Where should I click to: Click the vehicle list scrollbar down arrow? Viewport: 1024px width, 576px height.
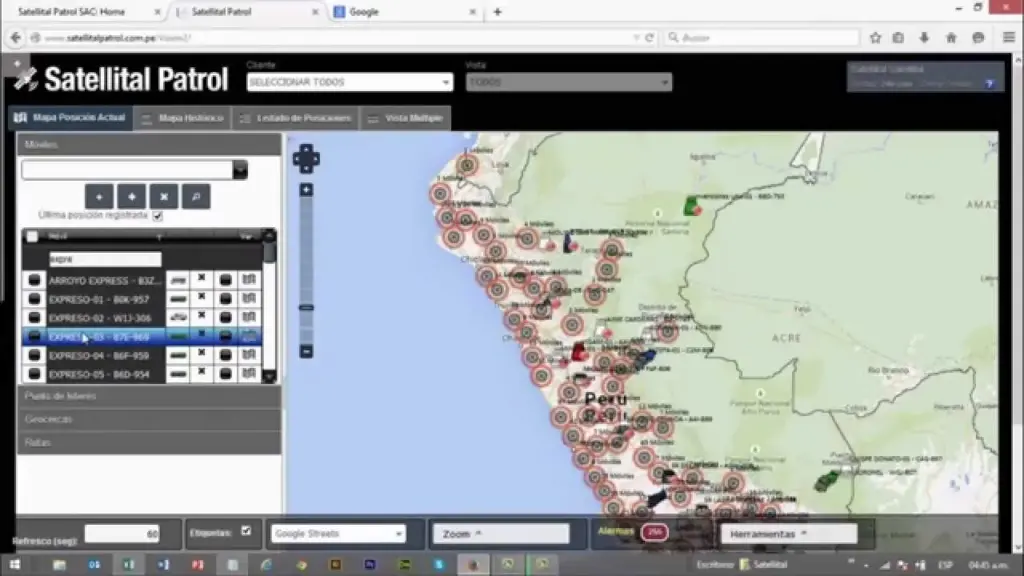[x=269, y=377]
